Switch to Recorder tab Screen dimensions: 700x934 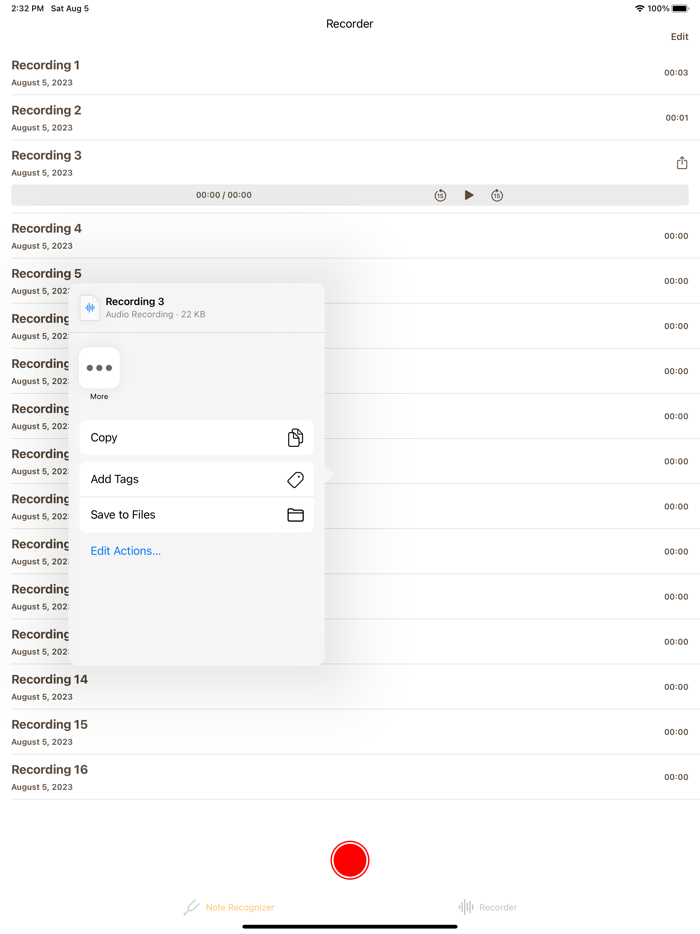coord(487,907)
